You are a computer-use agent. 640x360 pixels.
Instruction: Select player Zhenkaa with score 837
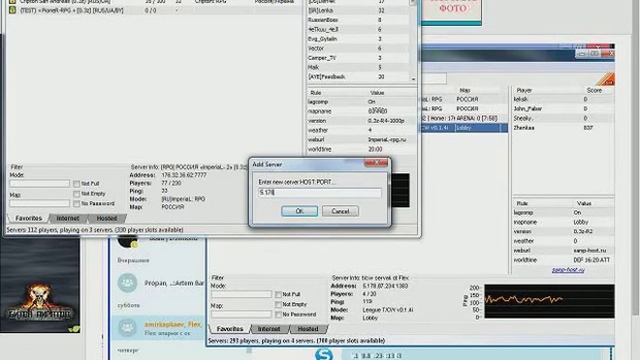[563, 128]
